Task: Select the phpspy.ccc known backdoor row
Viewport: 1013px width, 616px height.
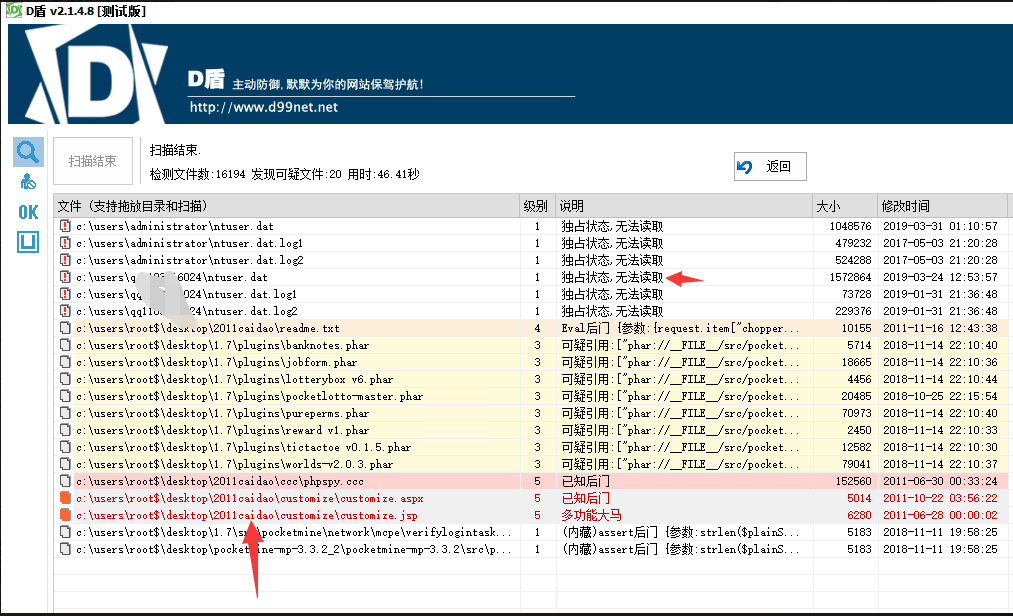Action: pos(300,481)
